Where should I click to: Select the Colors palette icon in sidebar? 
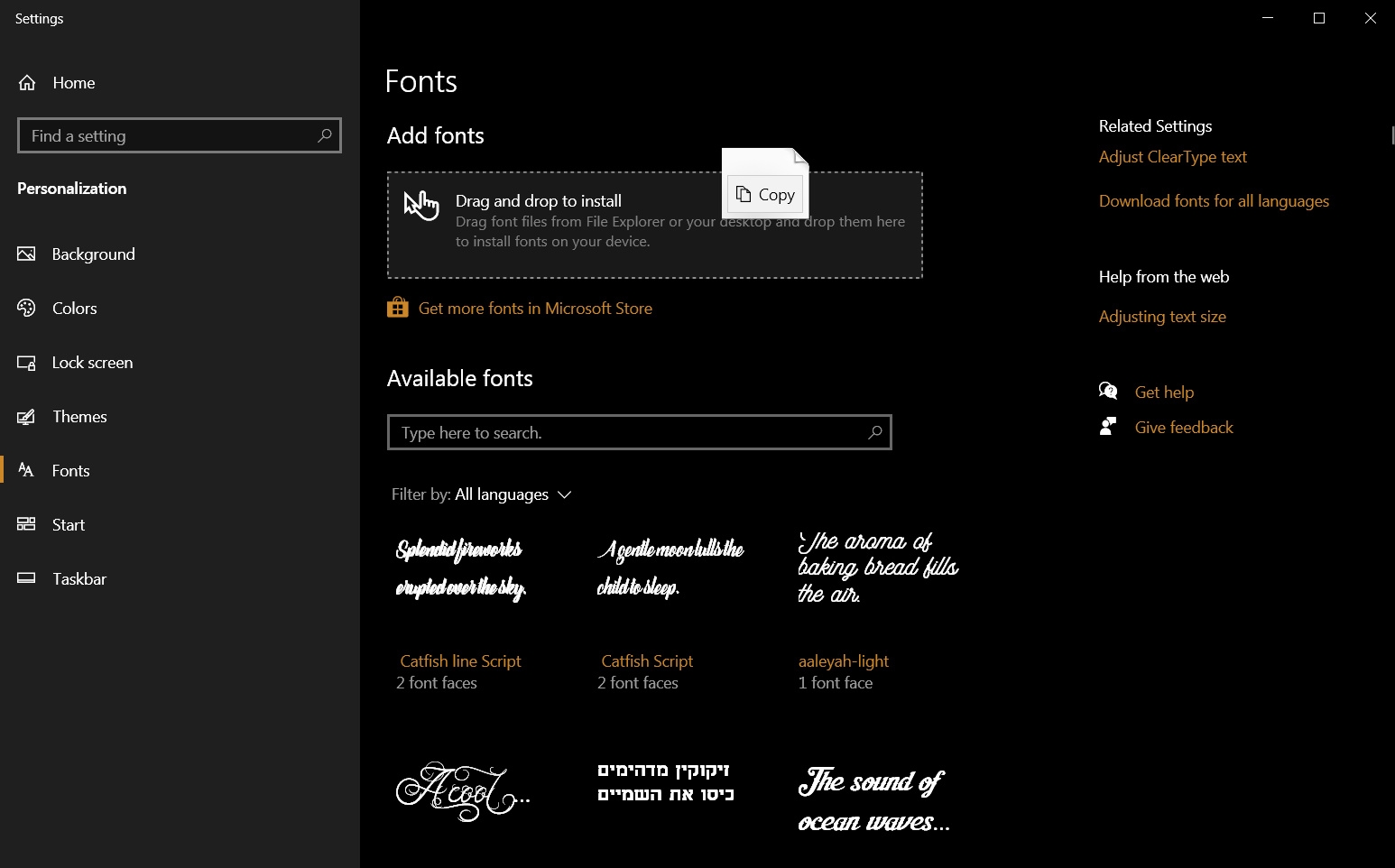(x=26, y=308)
